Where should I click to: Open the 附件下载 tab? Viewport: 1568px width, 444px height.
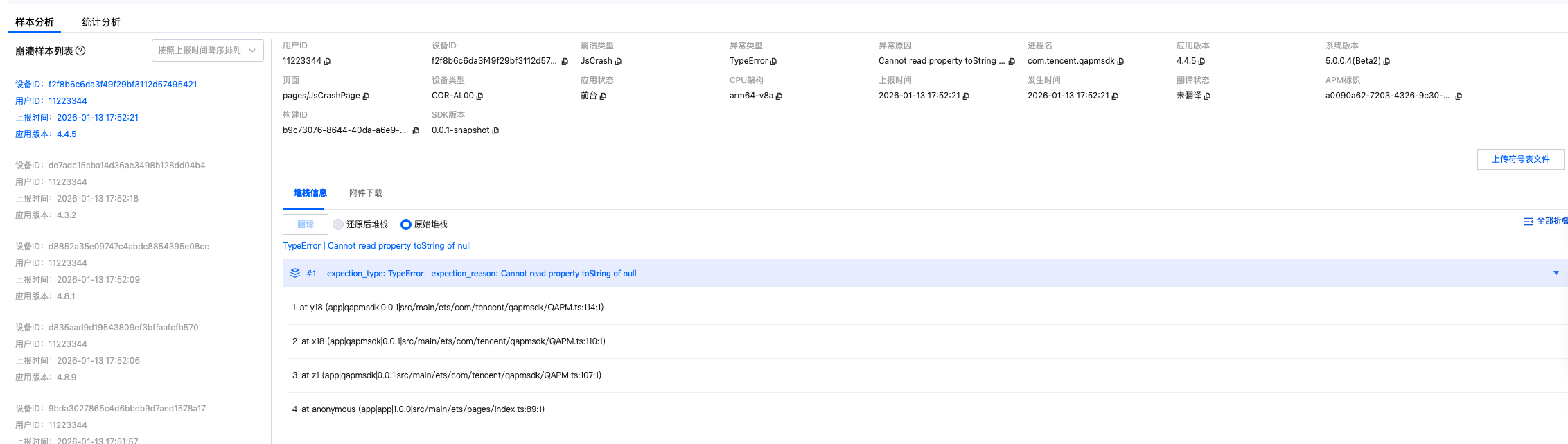366,193
